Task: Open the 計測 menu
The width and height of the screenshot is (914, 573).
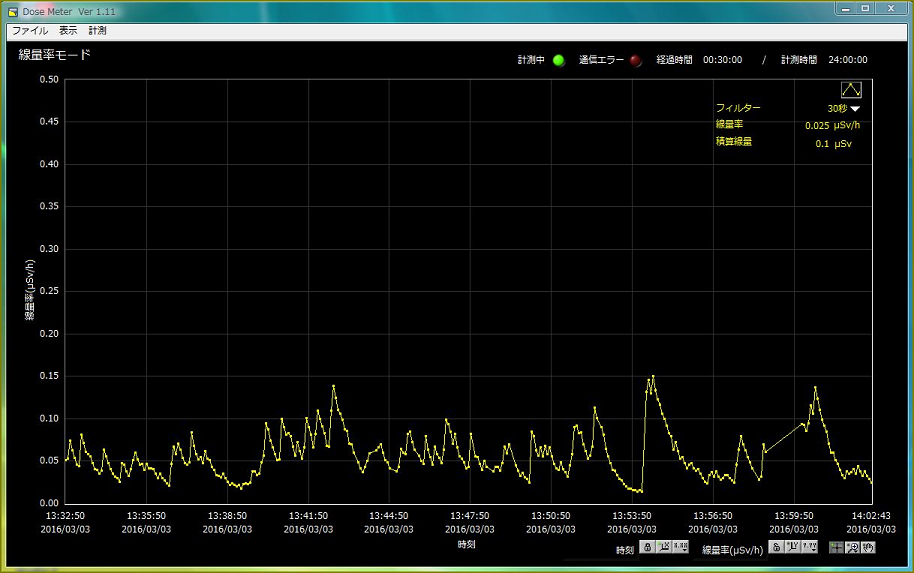Action: pos(97,31)
